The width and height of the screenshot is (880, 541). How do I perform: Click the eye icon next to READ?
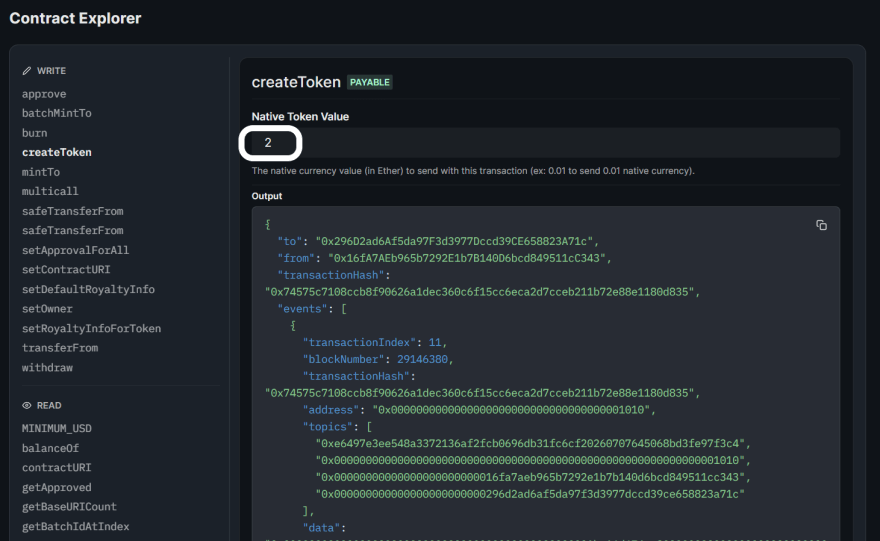(x=26, y=405)
